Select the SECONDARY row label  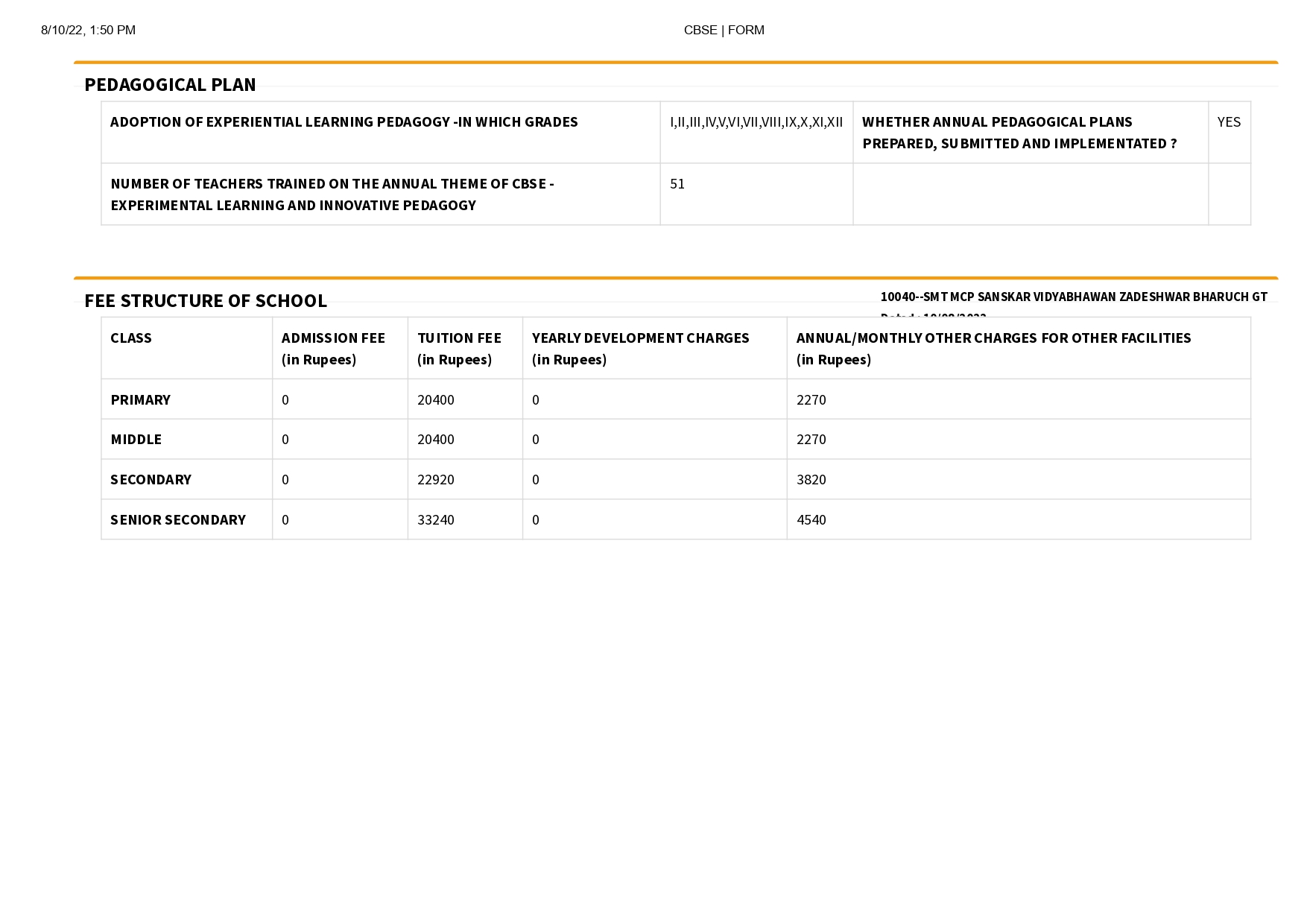(x=151, y=480)
